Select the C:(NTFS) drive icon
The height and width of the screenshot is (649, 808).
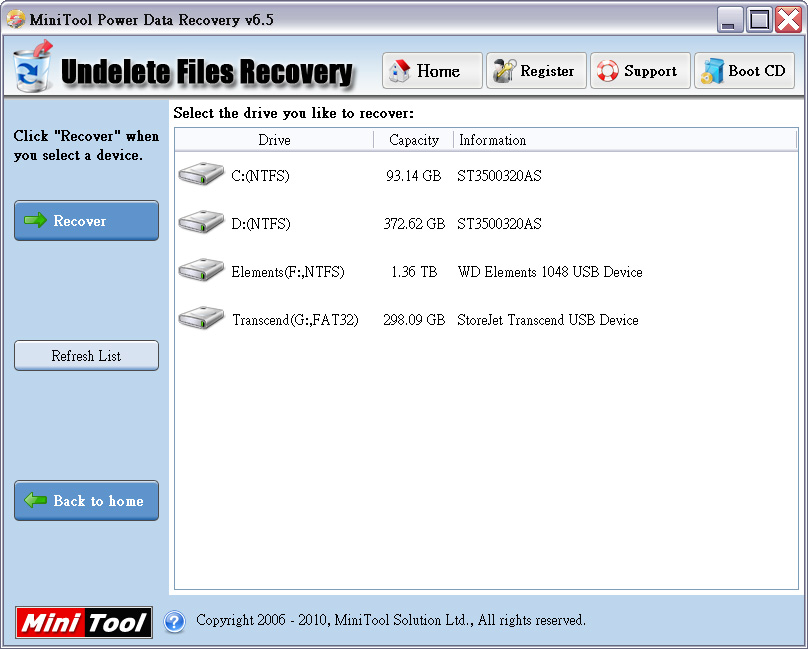[x=201, y=174]
